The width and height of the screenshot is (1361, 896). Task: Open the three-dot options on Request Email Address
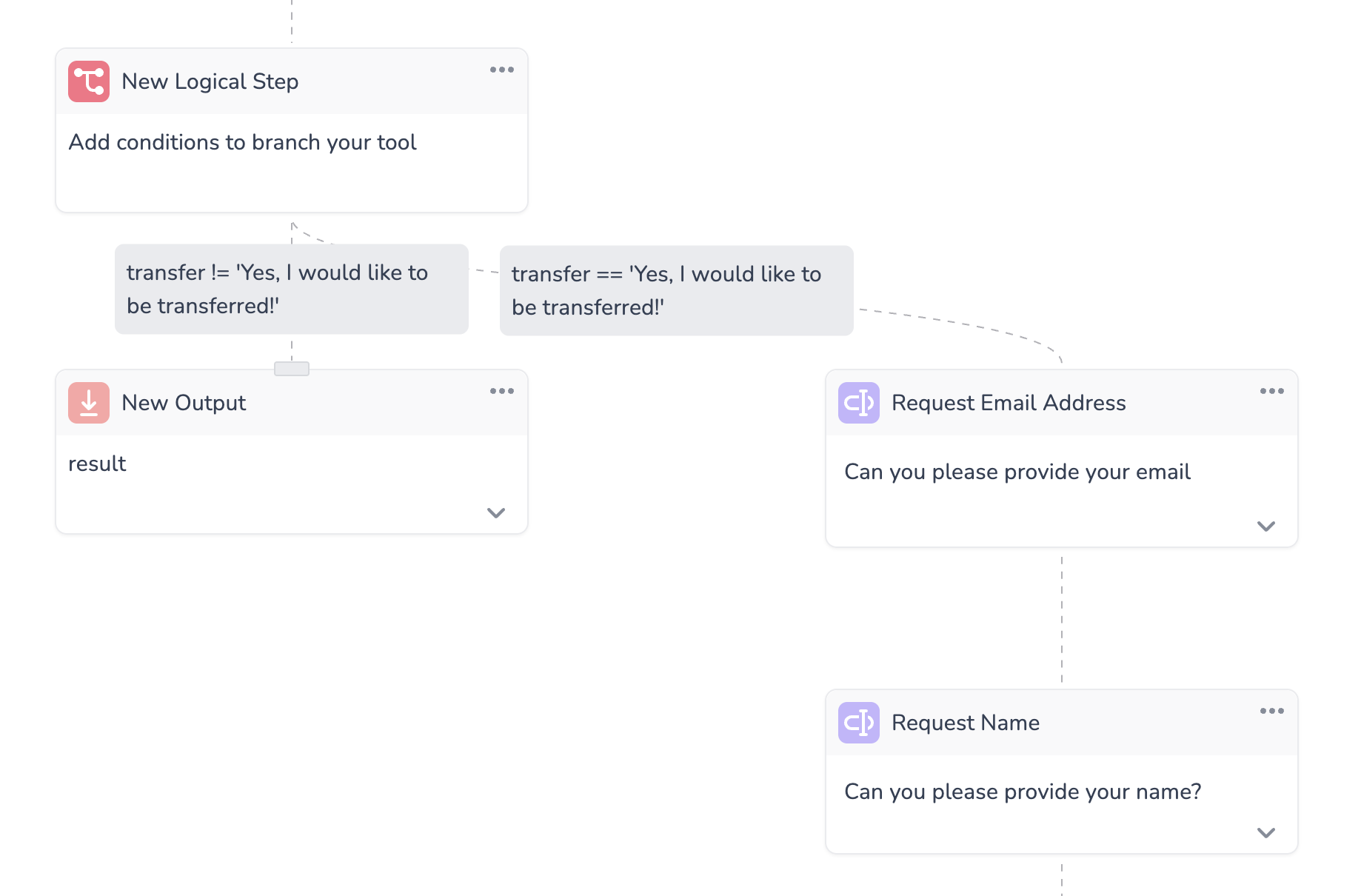click(x=1271, y=391)
